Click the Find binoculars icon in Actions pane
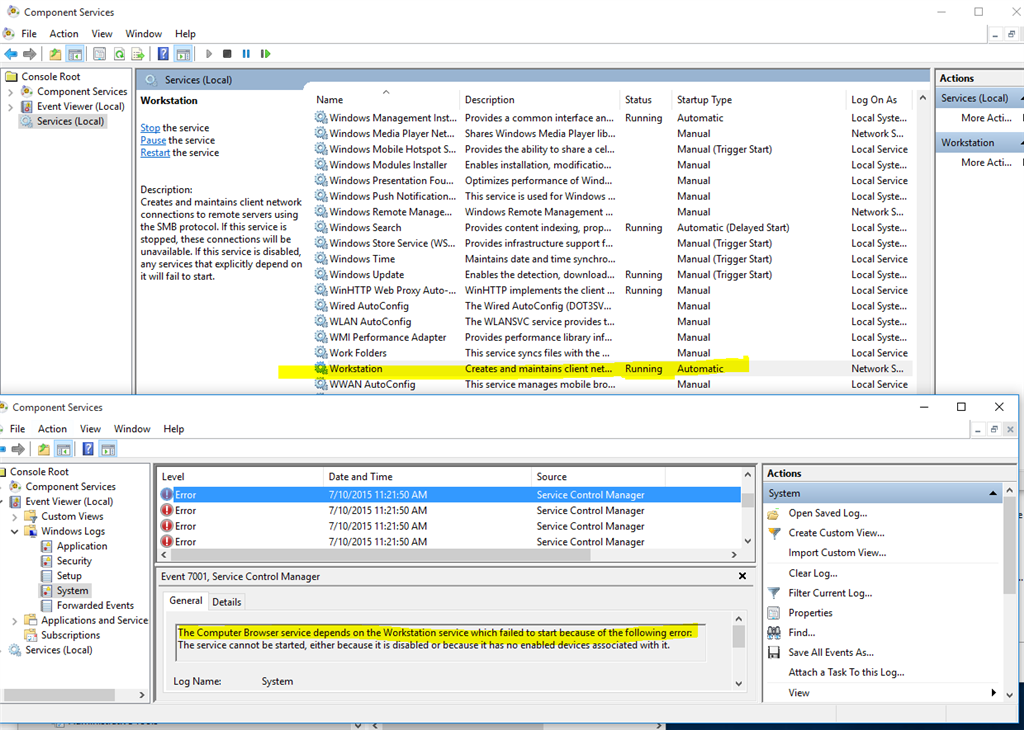1024x730 pixels. tap(774, 633)
